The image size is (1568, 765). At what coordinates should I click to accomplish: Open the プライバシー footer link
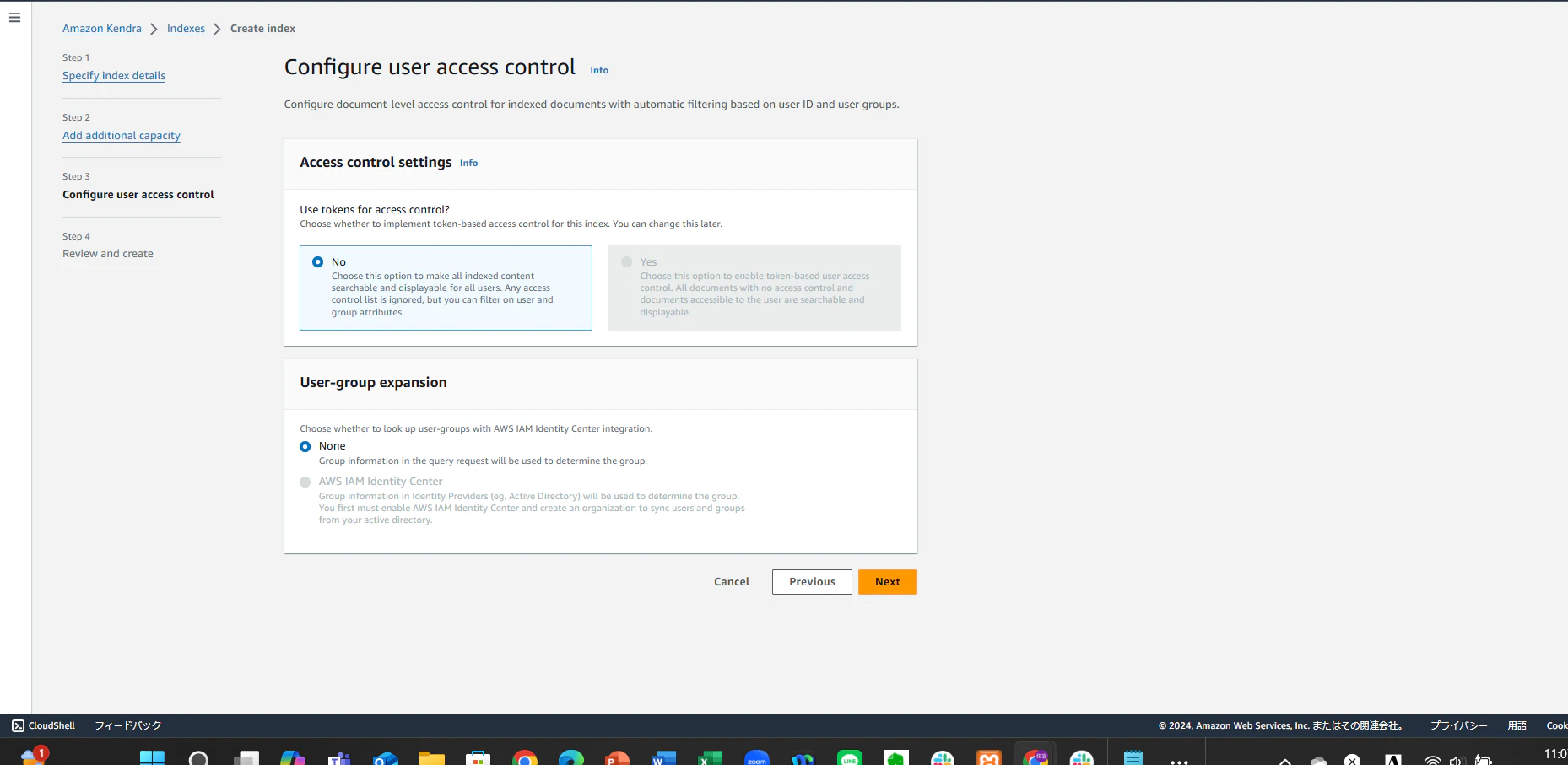[x=1459, y=725]
